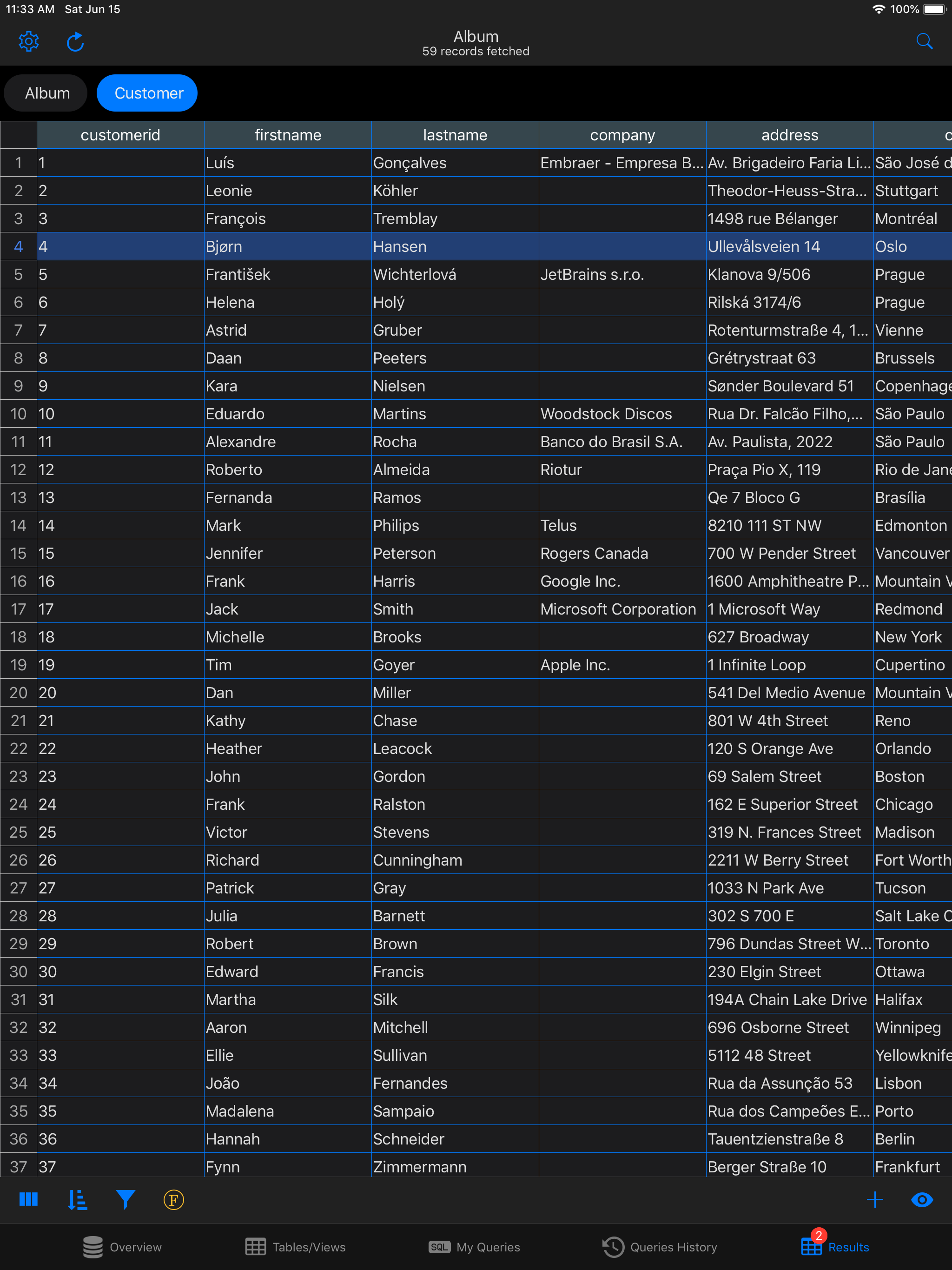Click the address column header
Screen dimensions: 952x1270
789,135
